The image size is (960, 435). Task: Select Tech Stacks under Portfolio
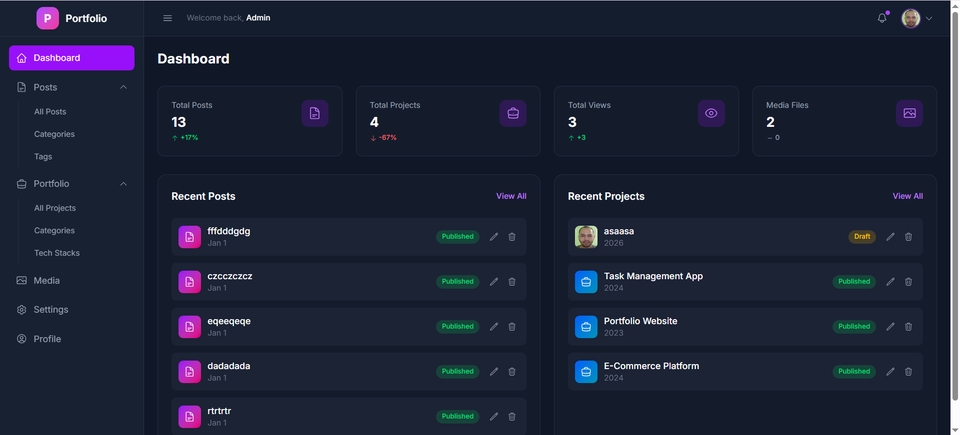[56, 253]
